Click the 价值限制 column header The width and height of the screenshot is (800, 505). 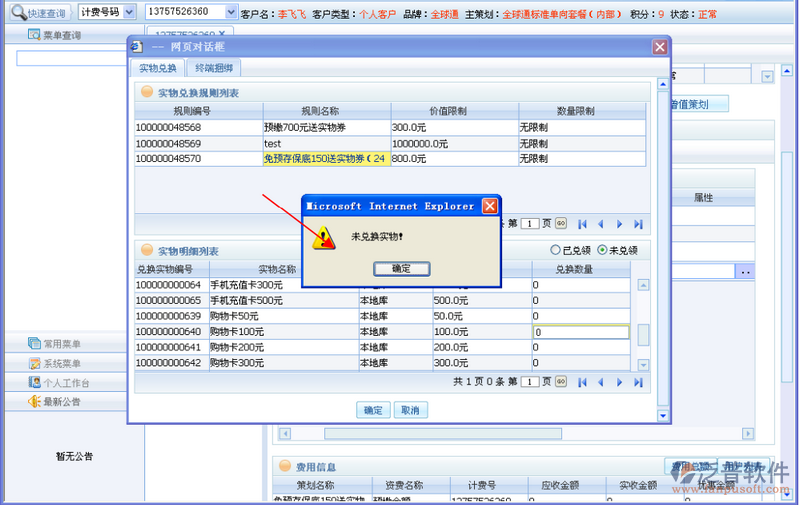[455, 111]
